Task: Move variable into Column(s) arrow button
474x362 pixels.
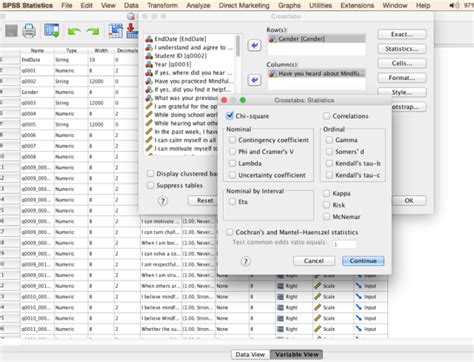Action: [x=254, y=80]
